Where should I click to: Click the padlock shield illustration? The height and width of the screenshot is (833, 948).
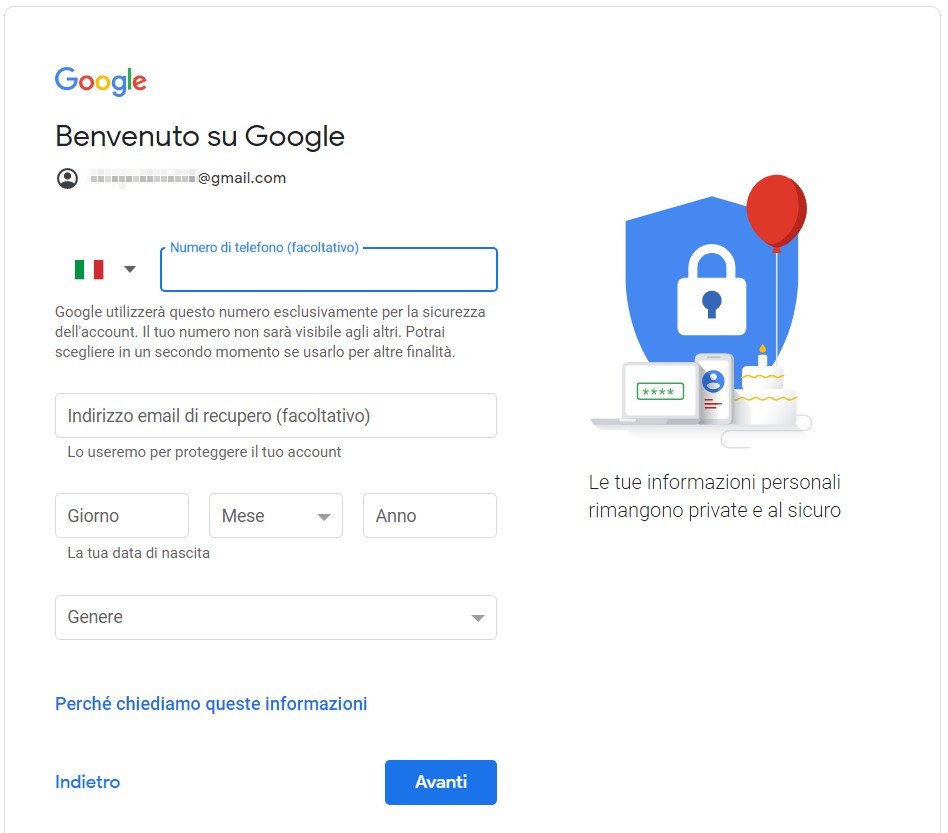713,290
